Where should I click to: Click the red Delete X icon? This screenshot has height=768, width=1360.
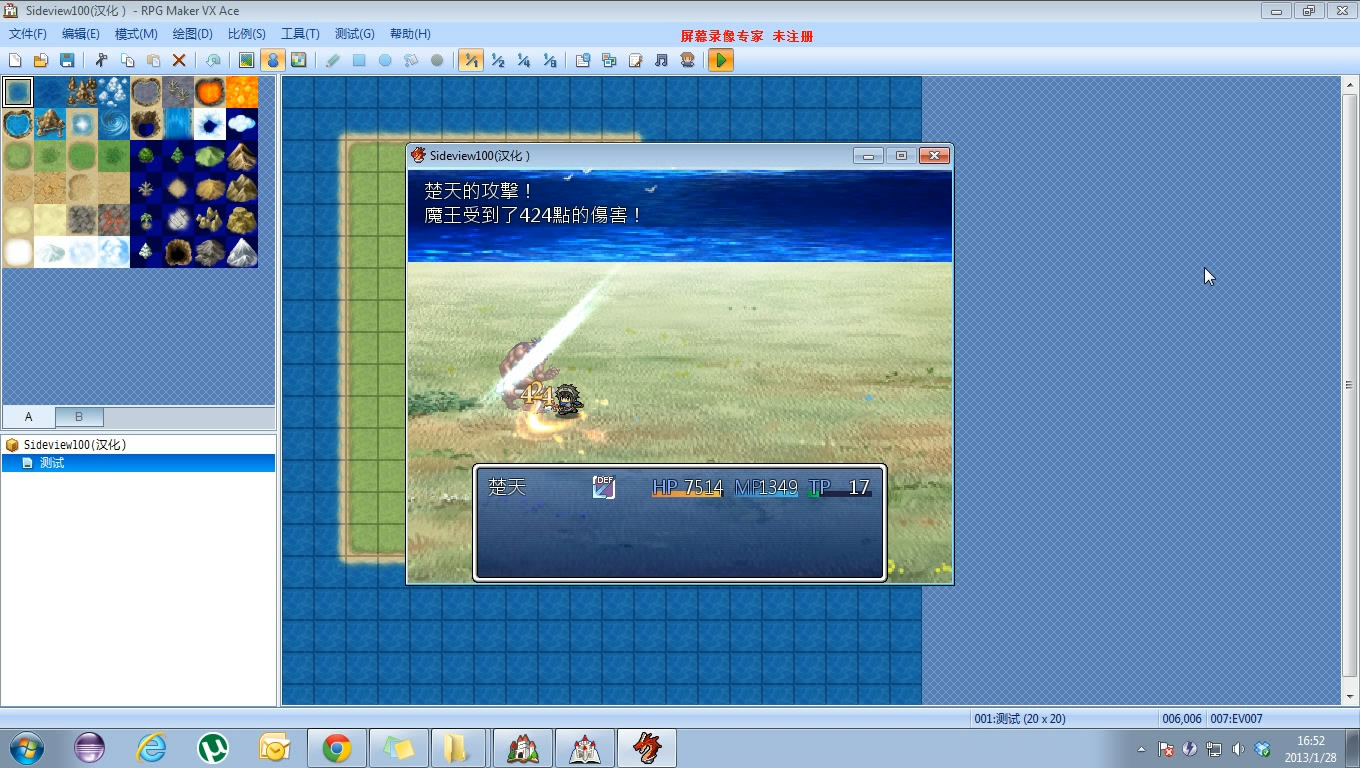tap(179, 60)
